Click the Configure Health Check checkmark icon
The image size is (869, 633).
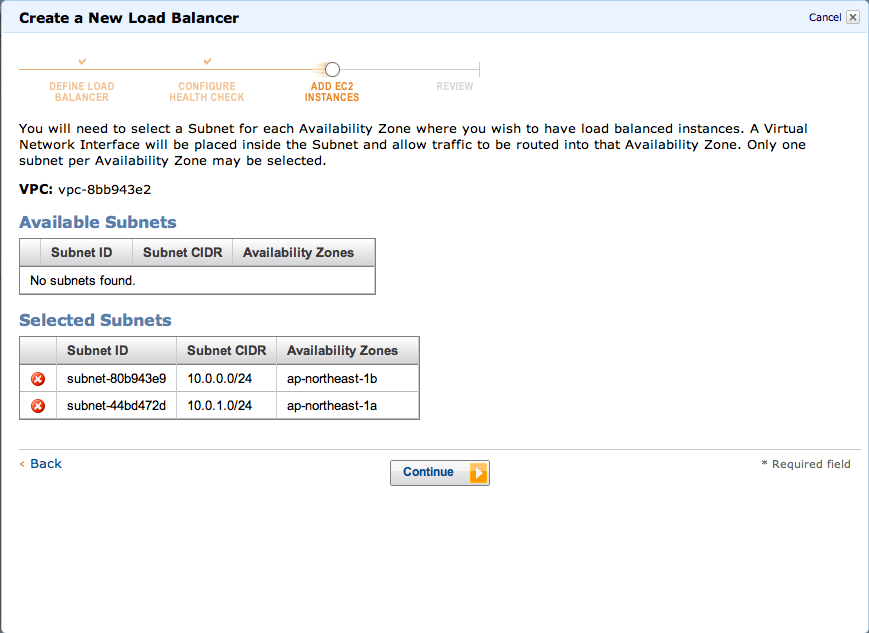206,60
